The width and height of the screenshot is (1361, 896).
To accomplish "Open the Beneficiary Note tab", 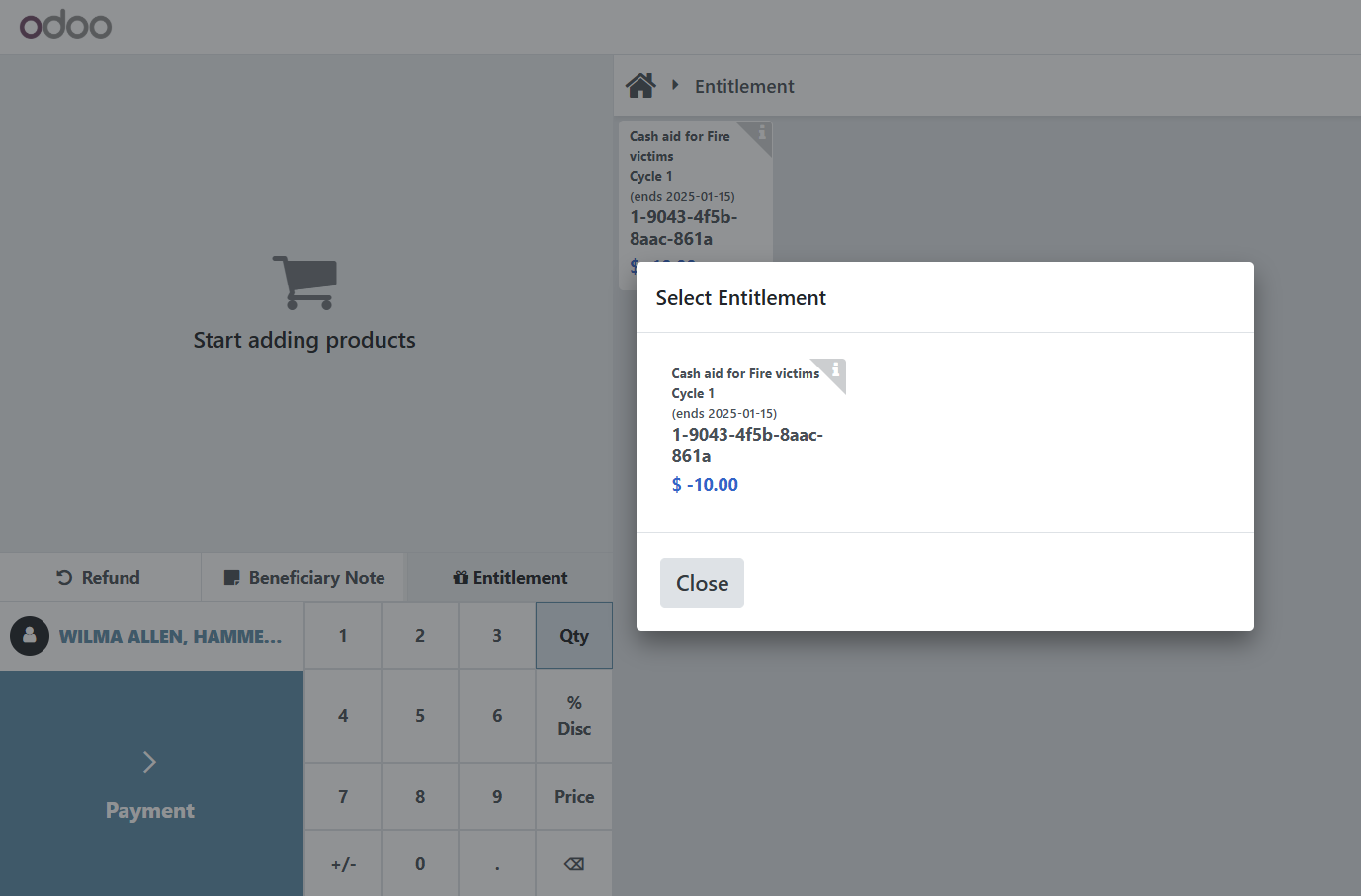I will tap(302, 576).
